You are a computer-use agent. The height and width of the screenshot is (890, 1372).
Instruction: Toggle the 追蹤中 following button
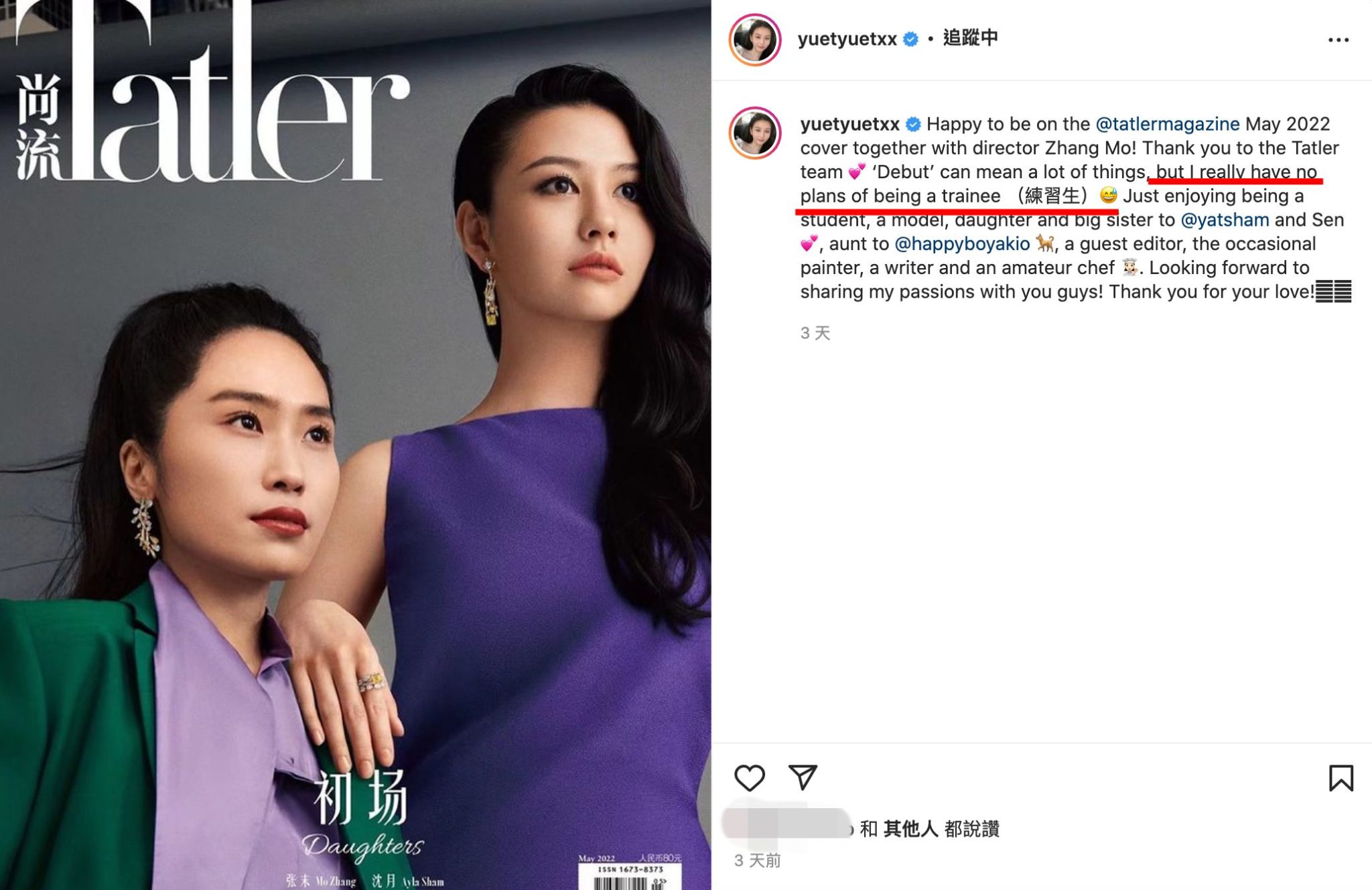click(x=970, y=38)
